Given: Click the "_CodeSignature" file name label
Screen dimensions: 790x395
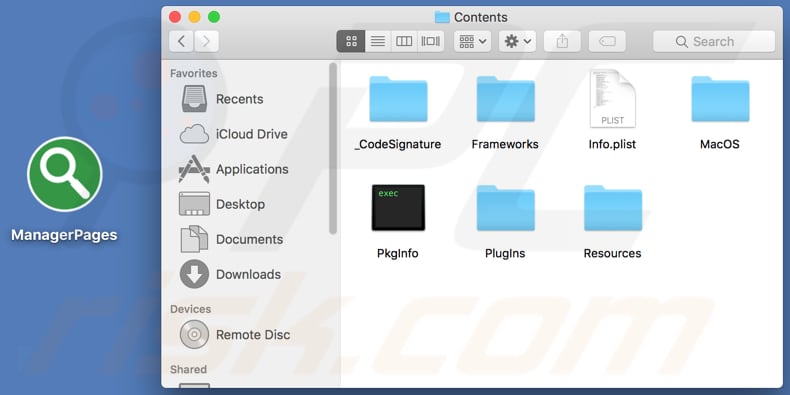Looking at the screenshot, I should click(x=398, y=145).
